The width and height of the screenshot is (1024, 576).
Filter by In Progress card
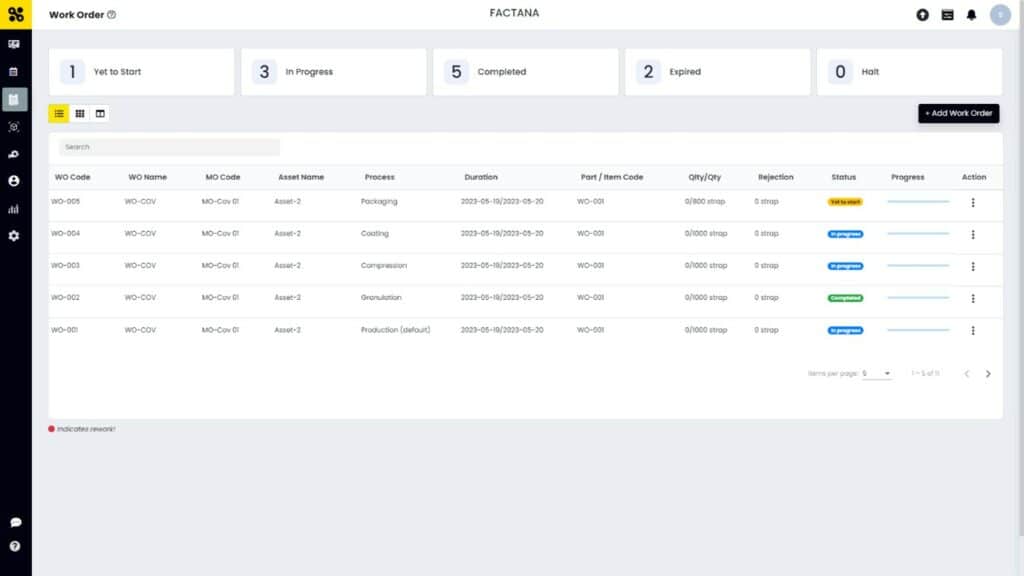pos(333,72)
